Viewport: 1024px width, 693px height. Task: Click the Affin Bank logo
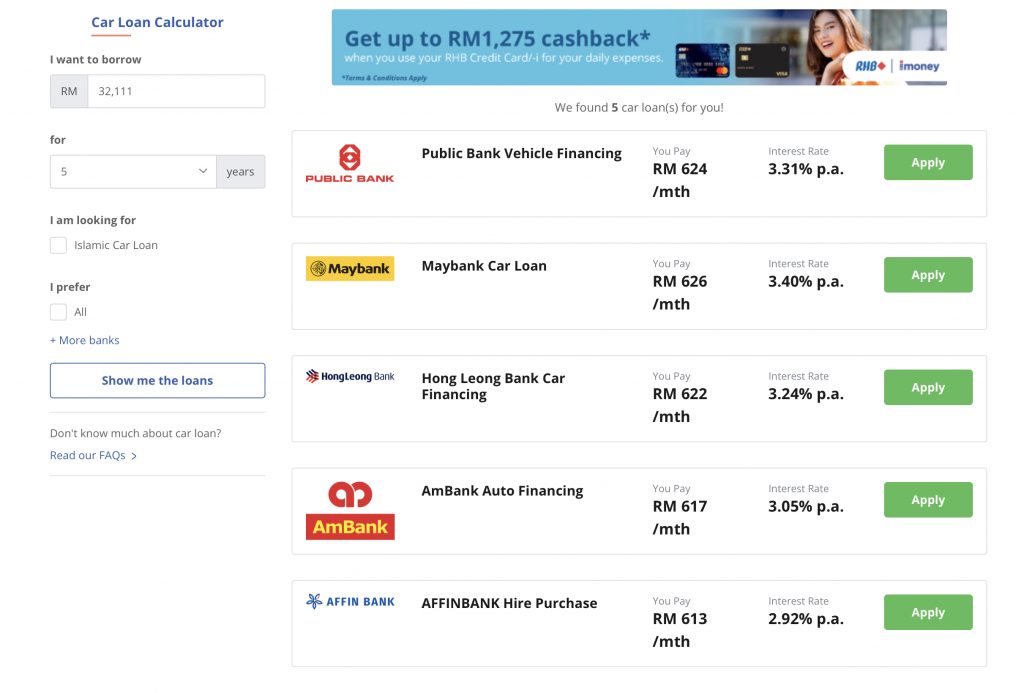pyautogui.click(x=349, y=602)
